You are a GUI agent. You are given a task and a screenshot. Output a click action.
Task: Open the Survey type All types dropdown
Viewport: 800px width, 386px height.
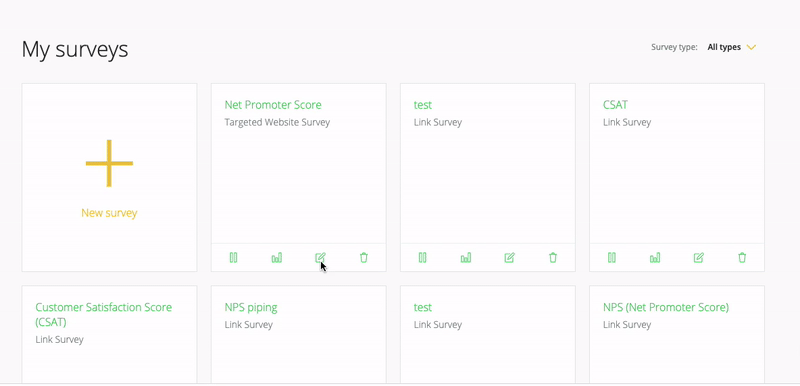point(731,47)
